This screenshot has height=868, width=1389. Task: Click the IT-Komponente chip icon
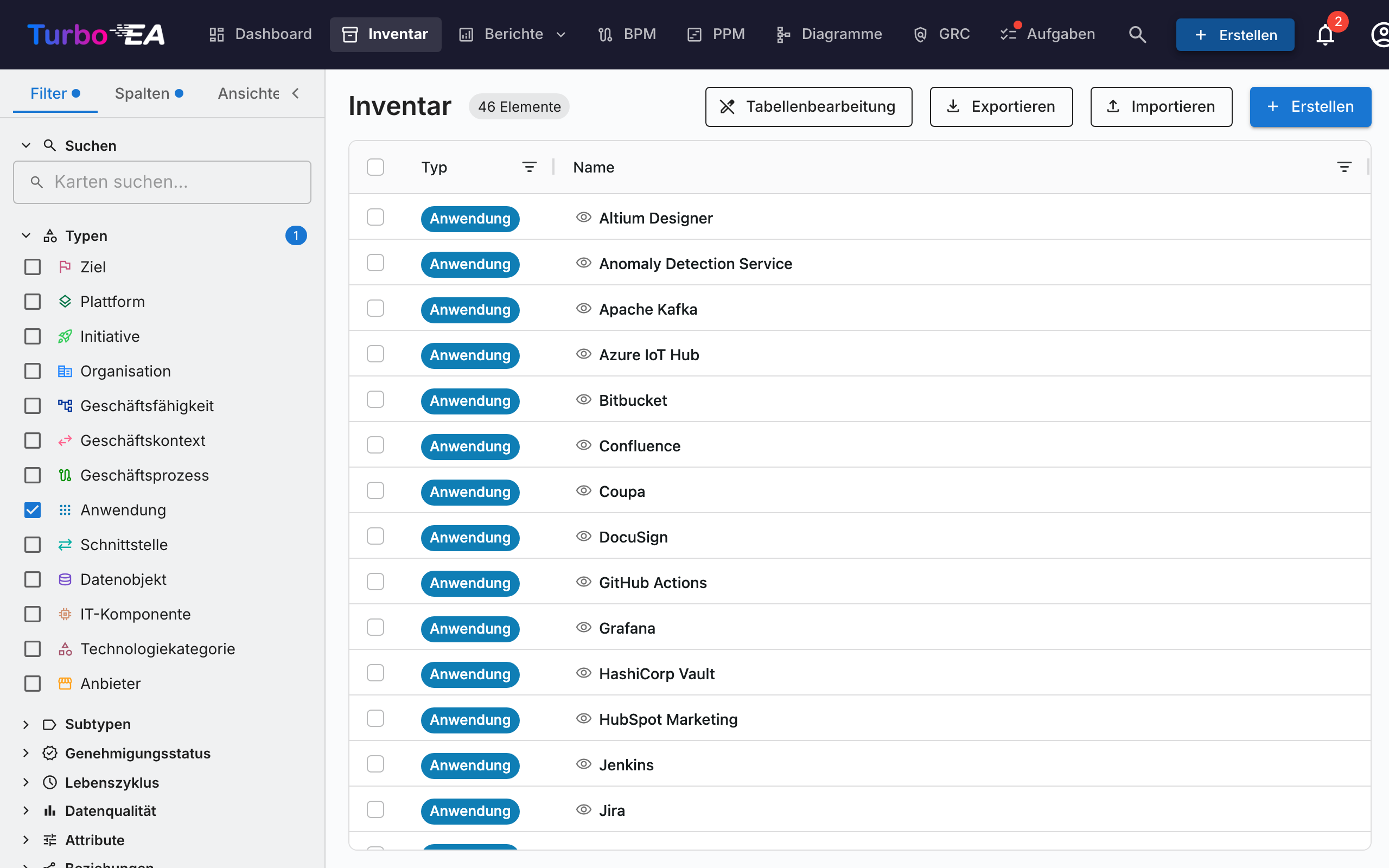point(65,614)
